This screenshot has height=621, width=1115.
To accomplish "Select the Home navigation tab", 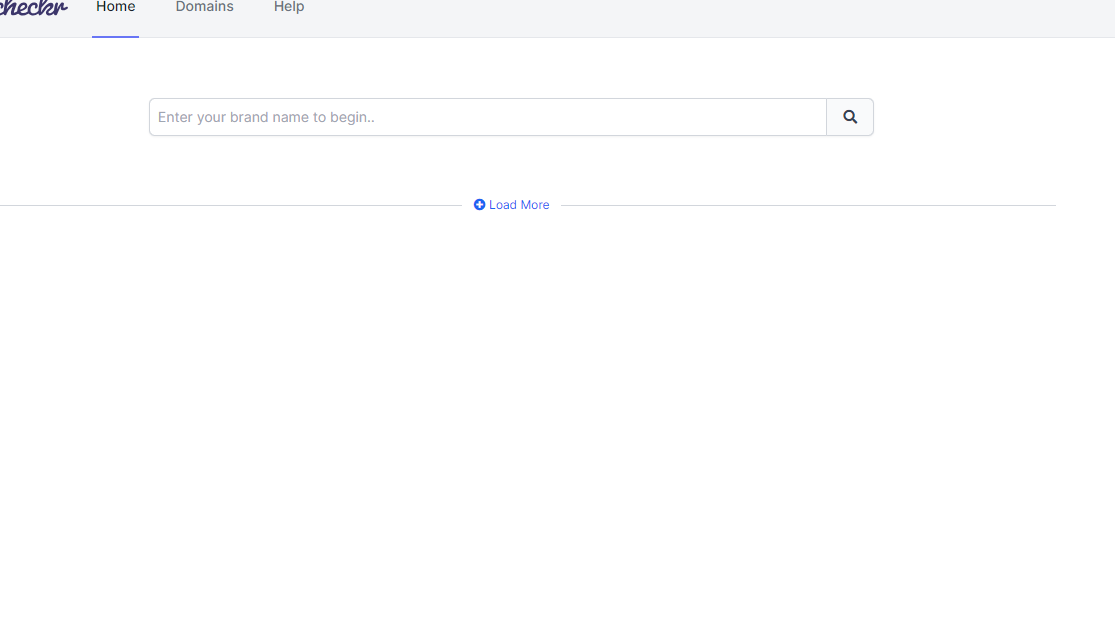I will [x=115, y=7].
